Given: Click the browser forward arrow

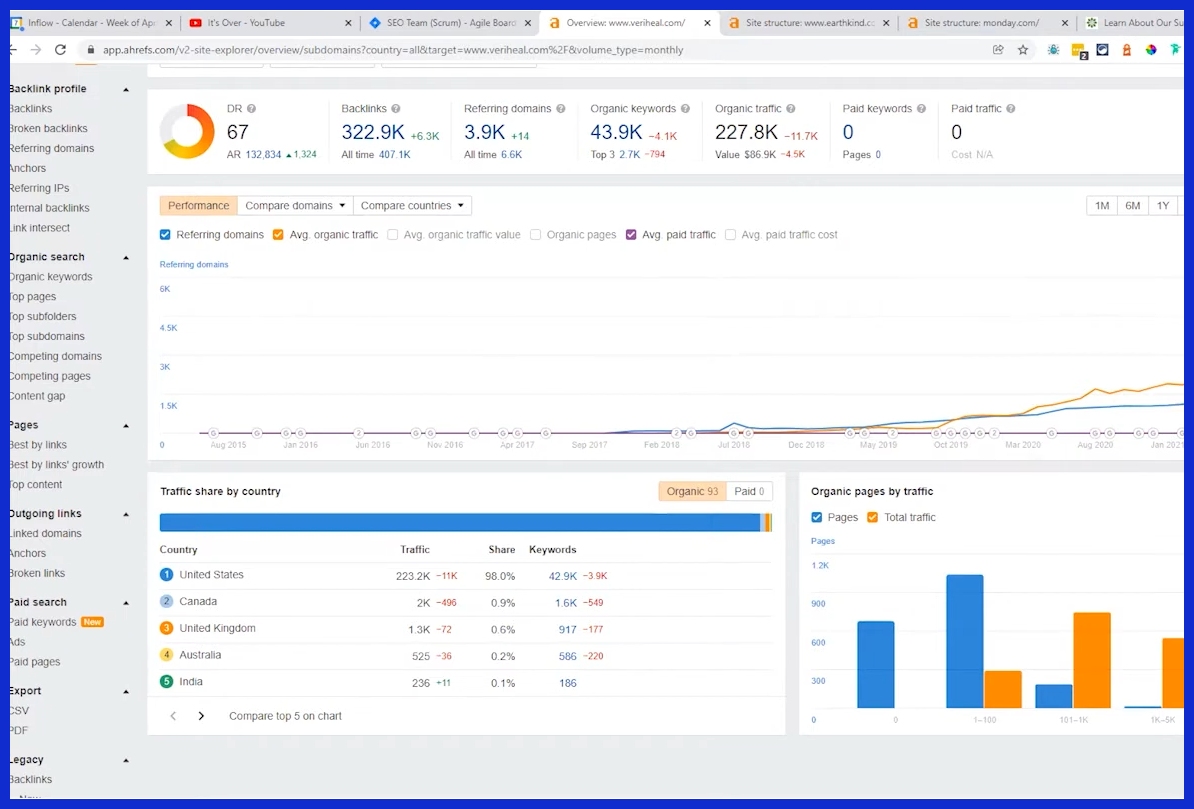Looking at the screenshot, I should point(36,50).
